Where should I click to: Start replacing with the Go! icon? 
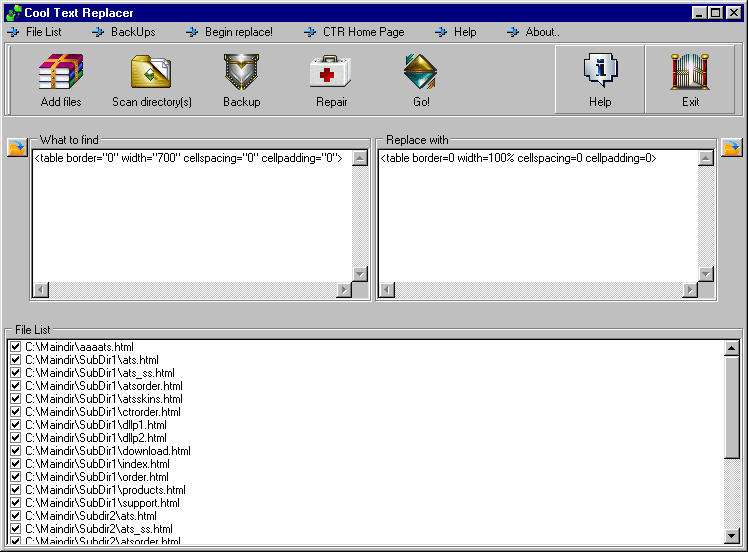(420, 72)
